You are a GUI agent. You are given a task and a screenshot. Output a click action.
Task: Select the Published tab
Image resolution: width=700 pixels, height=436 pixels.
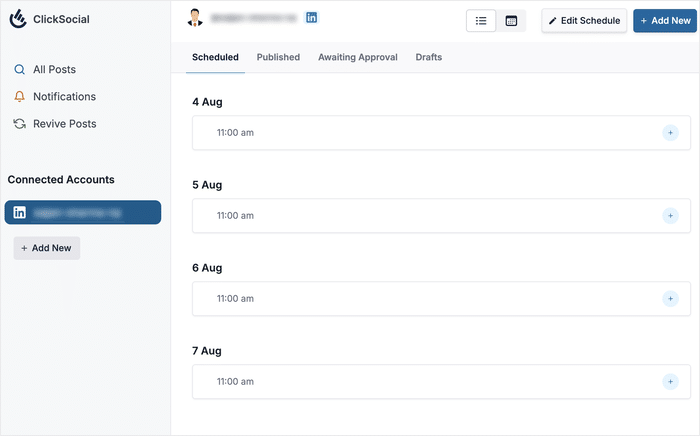point(278,57)
